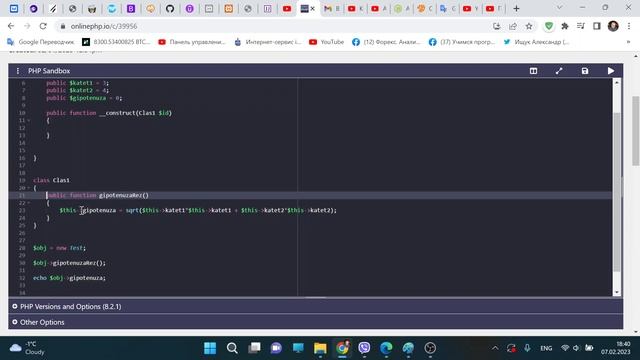Viewport: 640px width, 360px height.
Task: Run the PHP code with play button
Action: [611, 71]
